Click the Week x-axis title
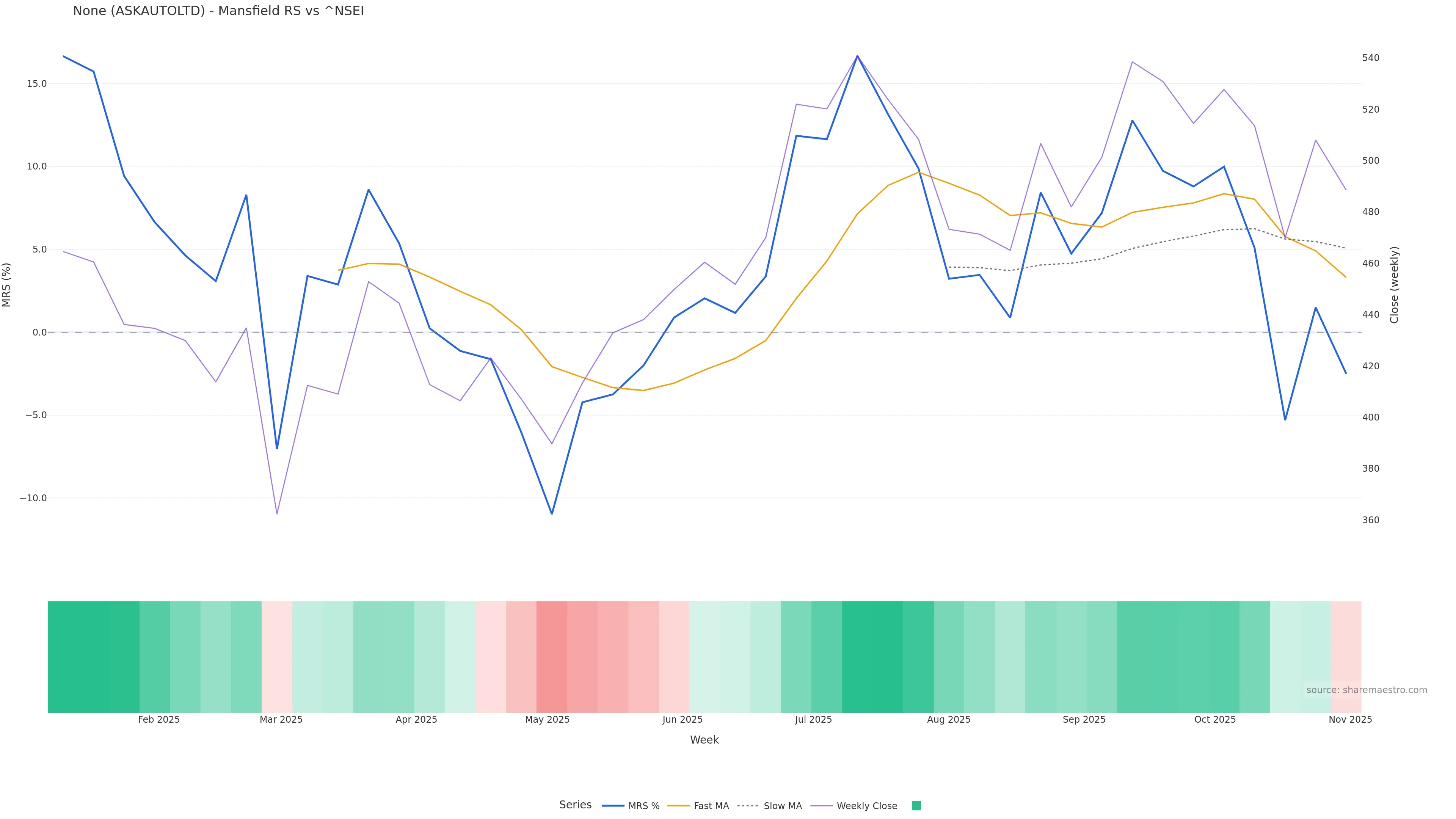This screenshot has height=819, width=1456. pos(704,740)
